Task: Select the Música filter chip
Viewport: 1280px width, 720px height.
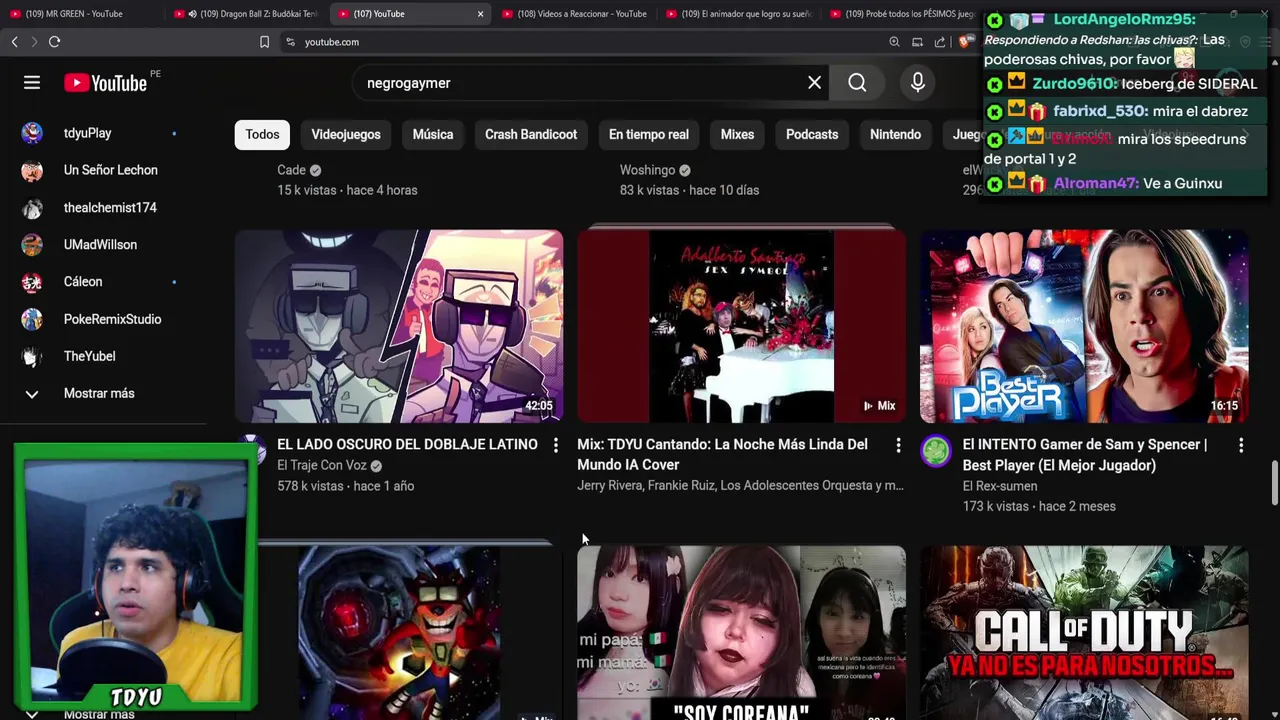Action: click(x=433, y=134)
